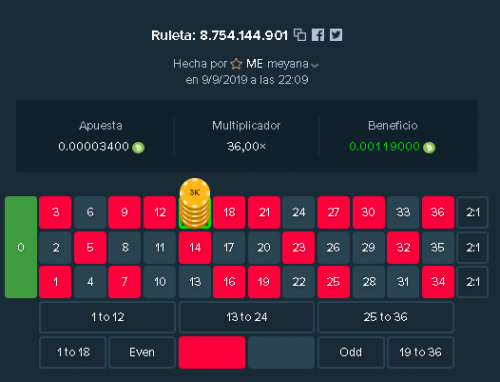The height and width of the screenshot is (382, 500).
Task: Bet on number 23
Action: (299, 248)
